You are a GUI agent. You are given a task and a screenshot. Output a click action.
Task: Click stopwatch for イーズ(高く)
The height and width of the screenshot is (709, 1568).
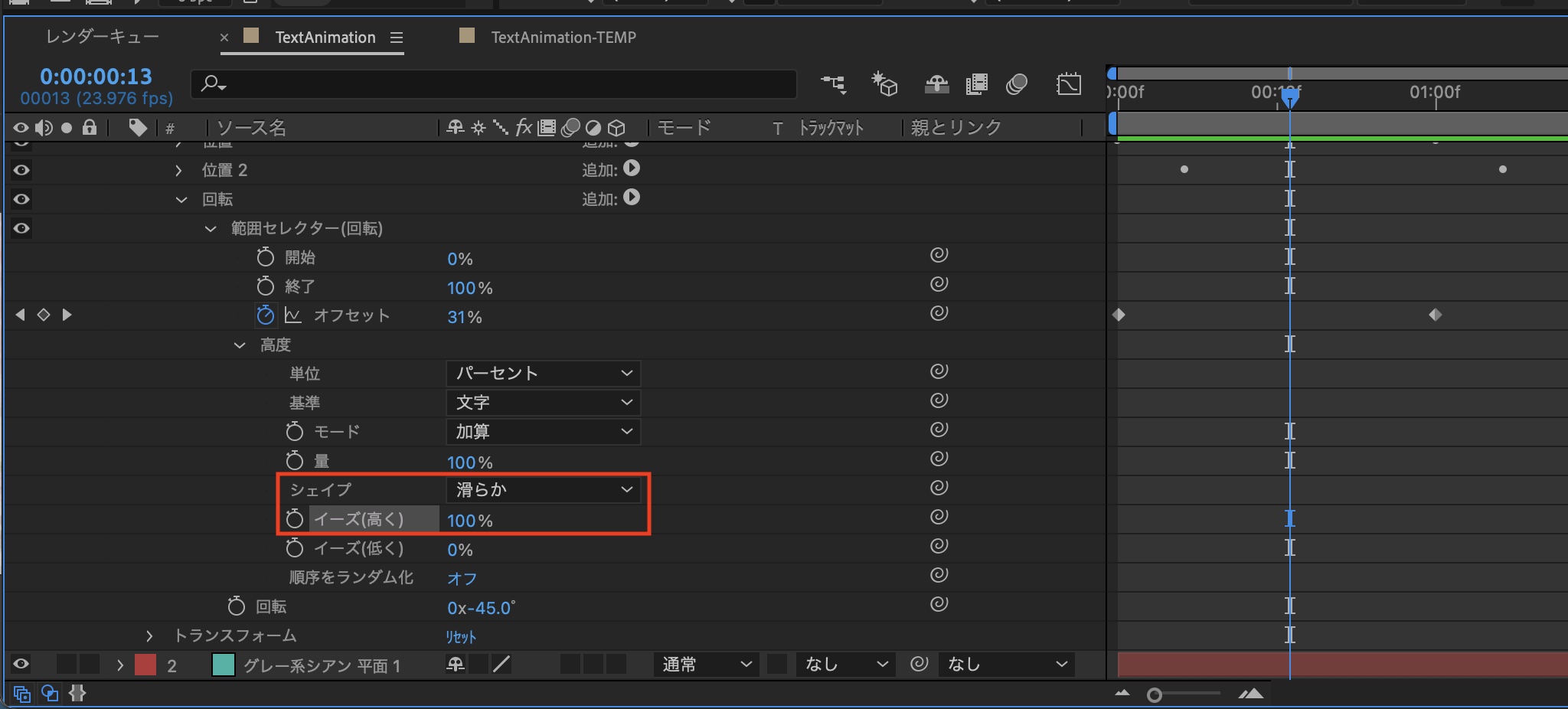coord(295,518)
